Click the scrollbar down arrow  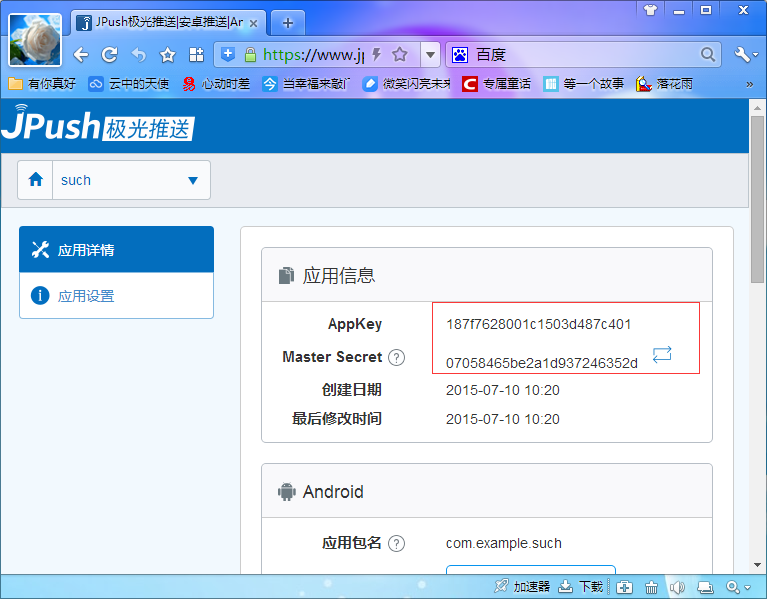coord(757,565)
